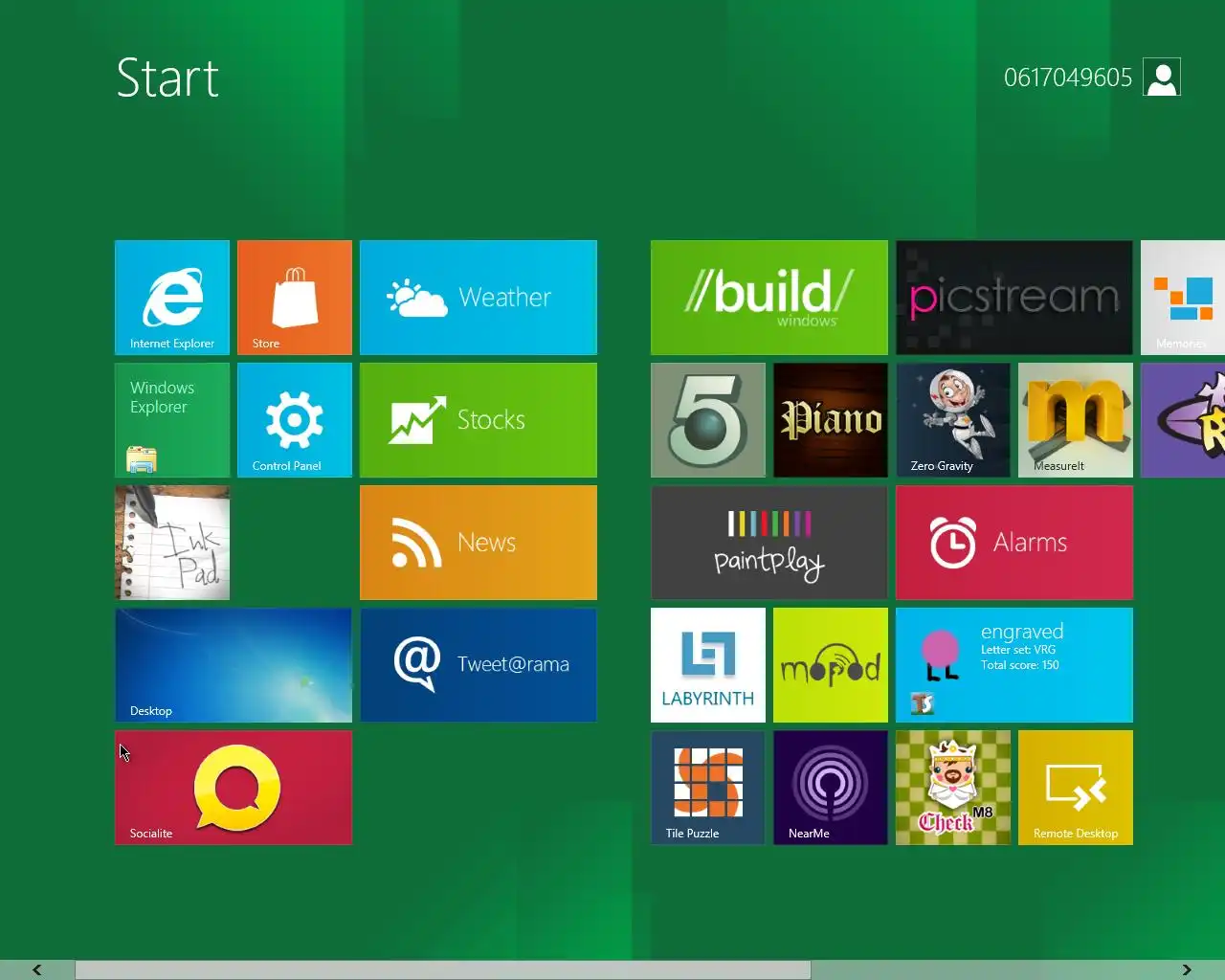This screenshot has height=980, width=1225.
Task: Click the scrollbar left arrow
Action: coord(36,969)
